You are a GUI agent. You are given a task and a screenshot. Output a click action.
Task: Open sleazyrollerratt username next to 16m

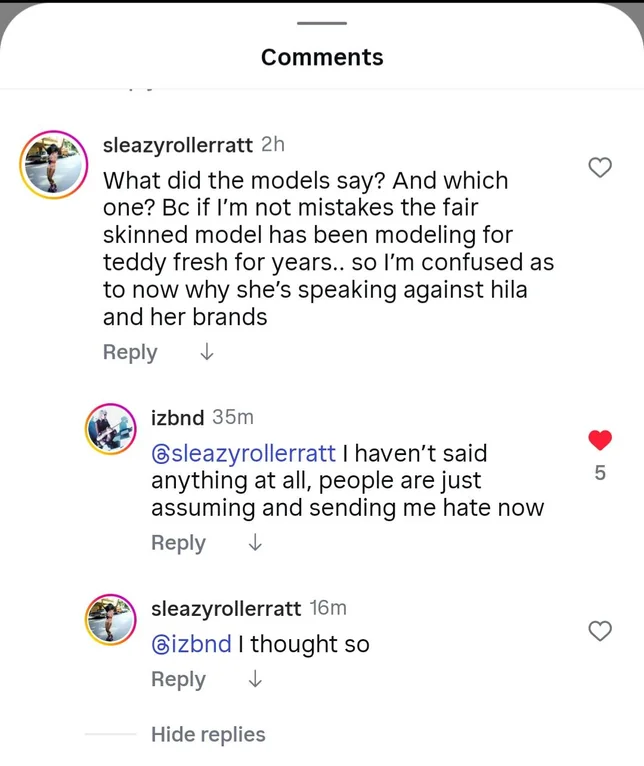coord(226,609)
